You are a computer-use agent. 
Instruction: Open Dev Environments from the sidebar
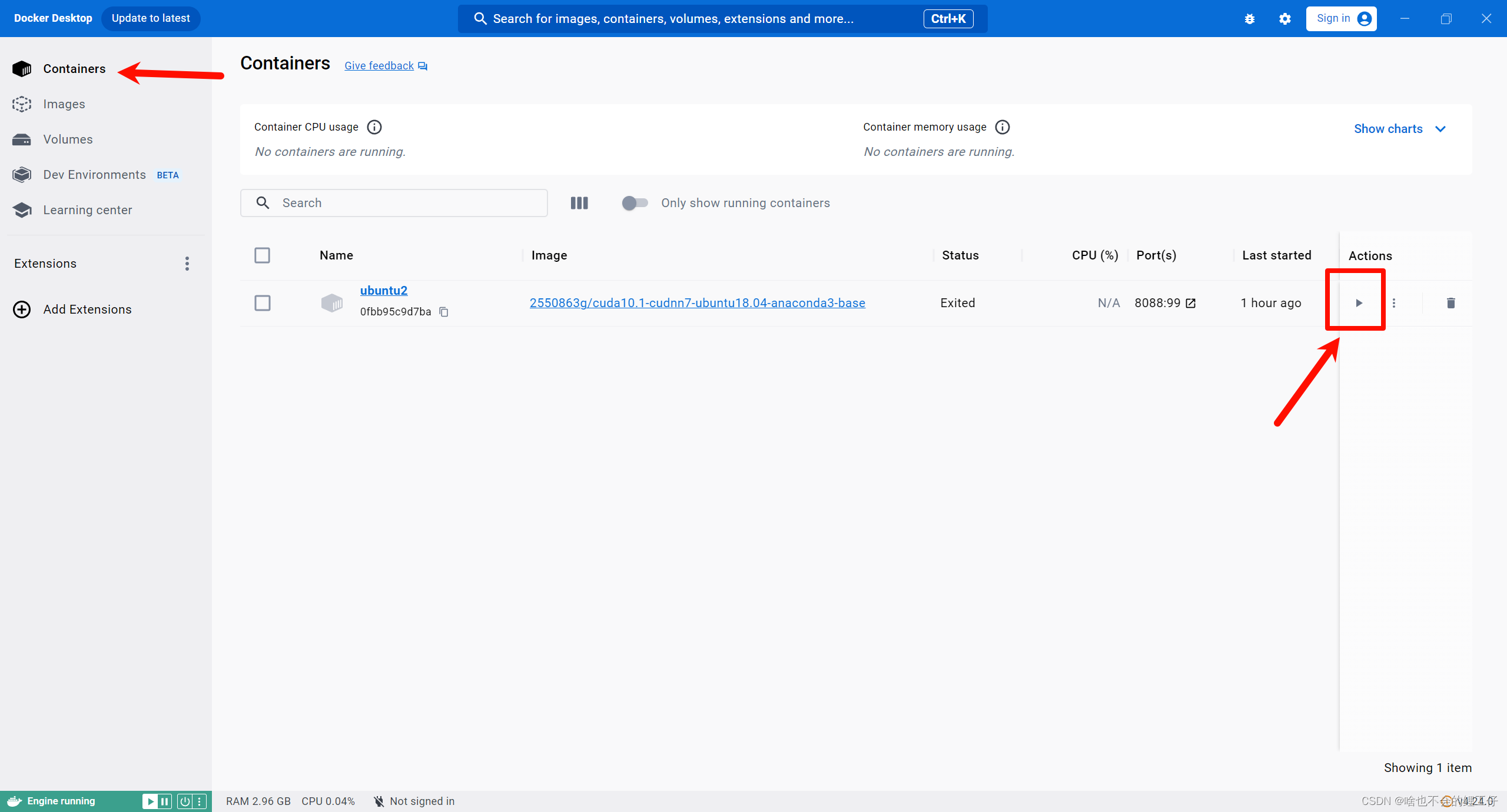click(94, 174)
